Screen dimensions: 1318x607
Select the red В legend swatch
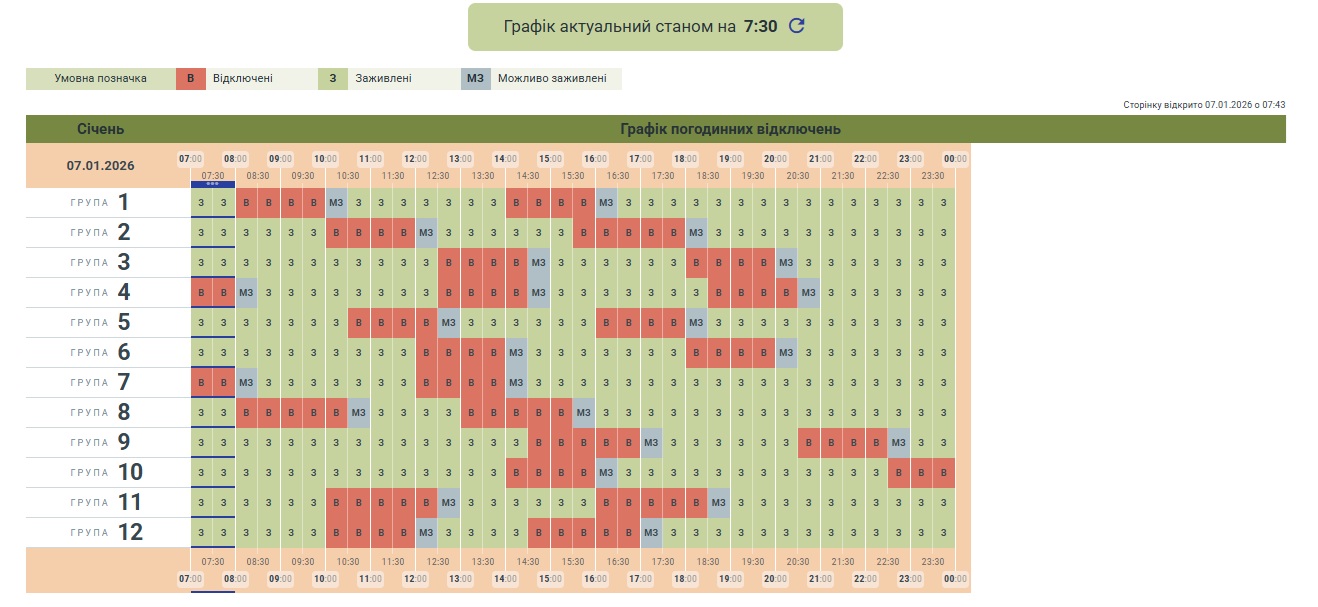click(190, 78)
